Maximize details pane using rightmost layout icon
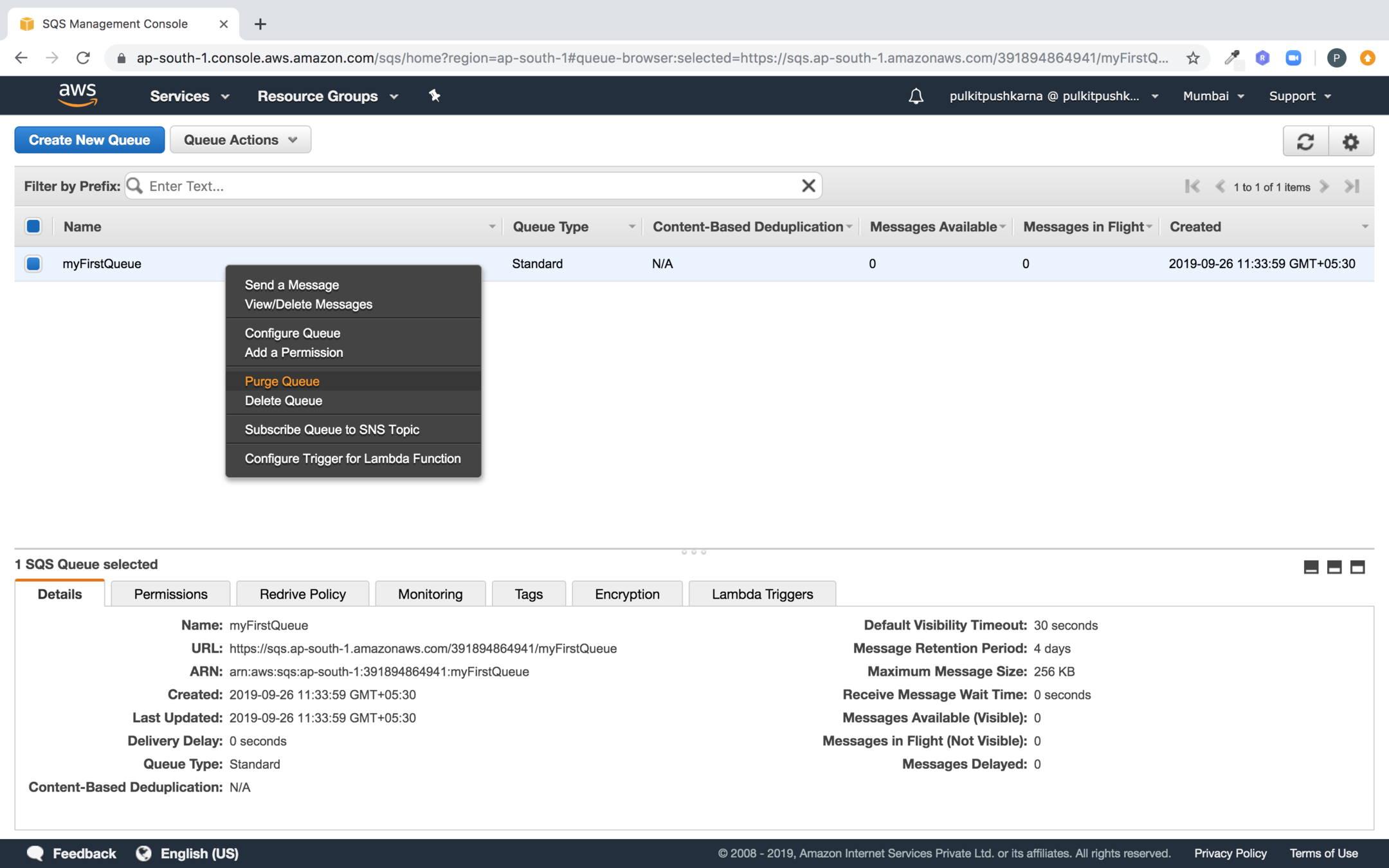This screenshot has width=1389, height=868. 1357,566
